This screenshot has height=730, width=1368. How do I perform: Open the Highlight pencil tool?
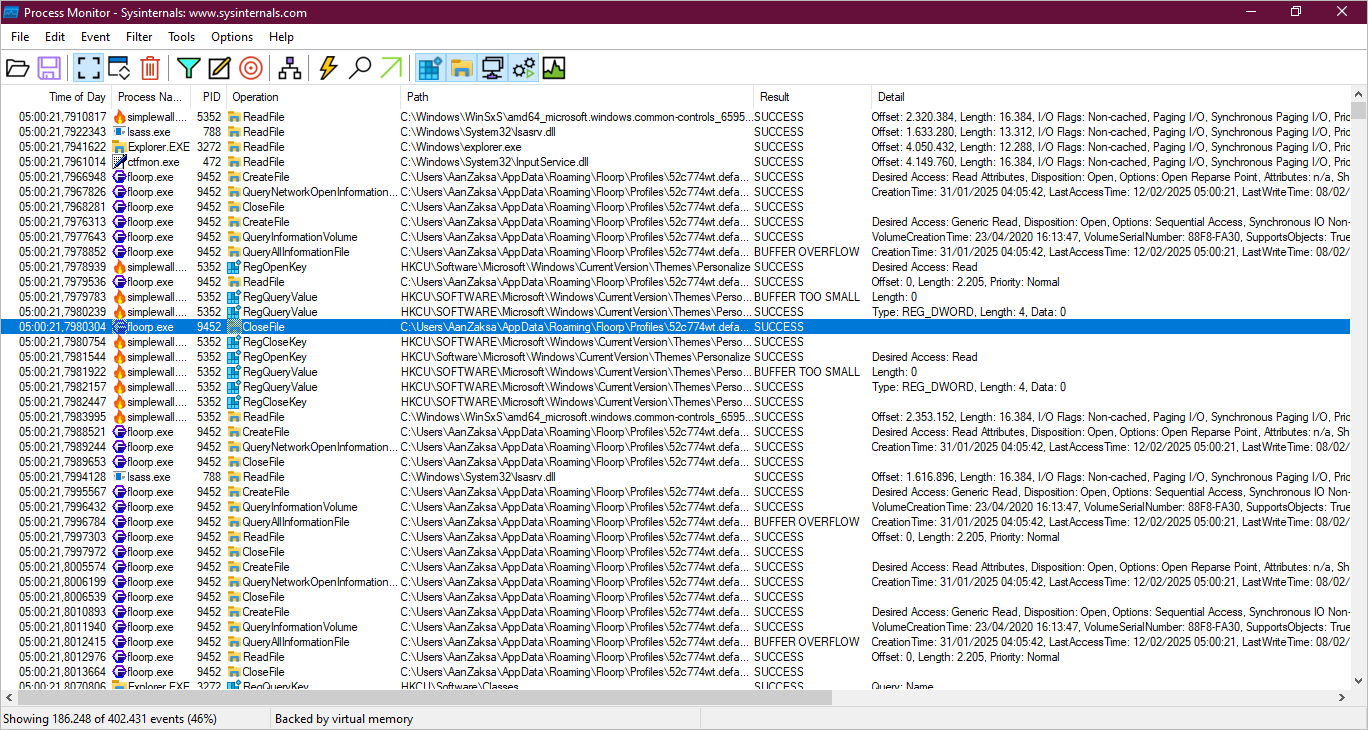click(219, 68)
